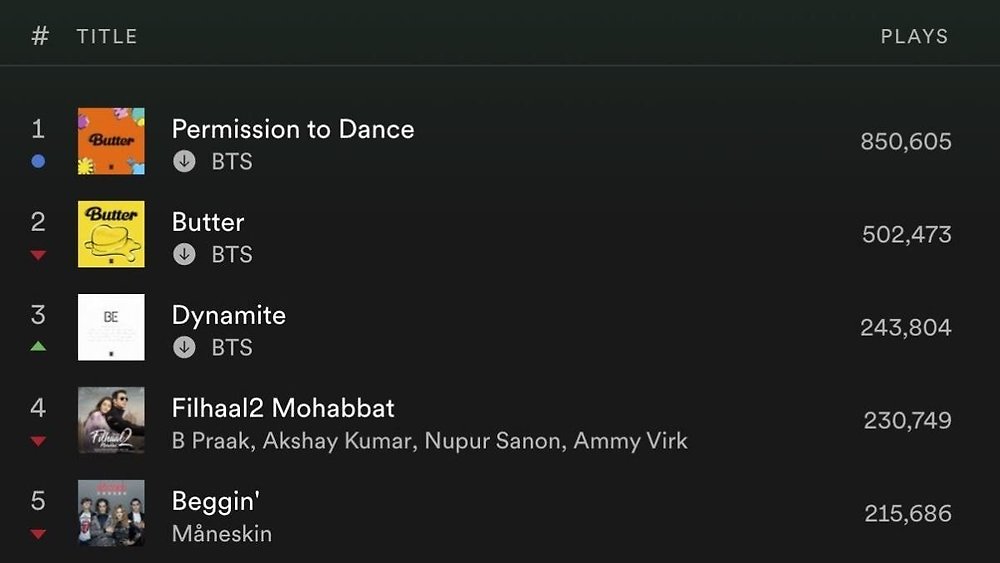Viewport: 1000px width, 563px height.
Task: Click the download icon under Dynamite
Action: tap(184, 348)
